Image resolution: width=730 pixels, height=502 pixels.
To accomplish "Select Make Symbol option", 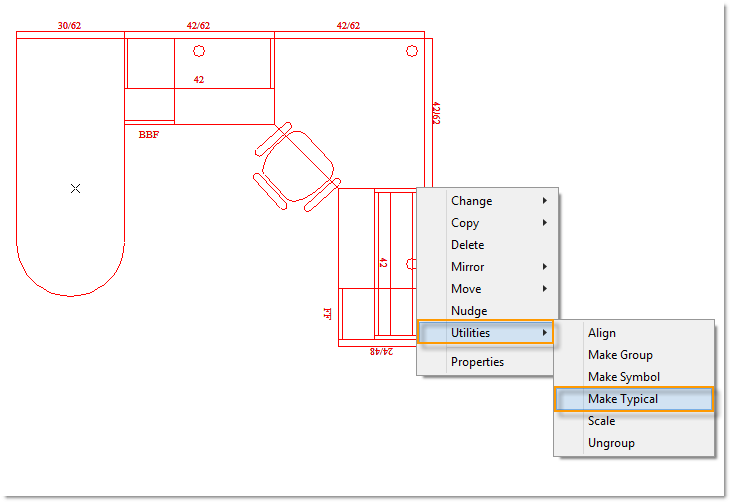I will (x=634, y=377).
